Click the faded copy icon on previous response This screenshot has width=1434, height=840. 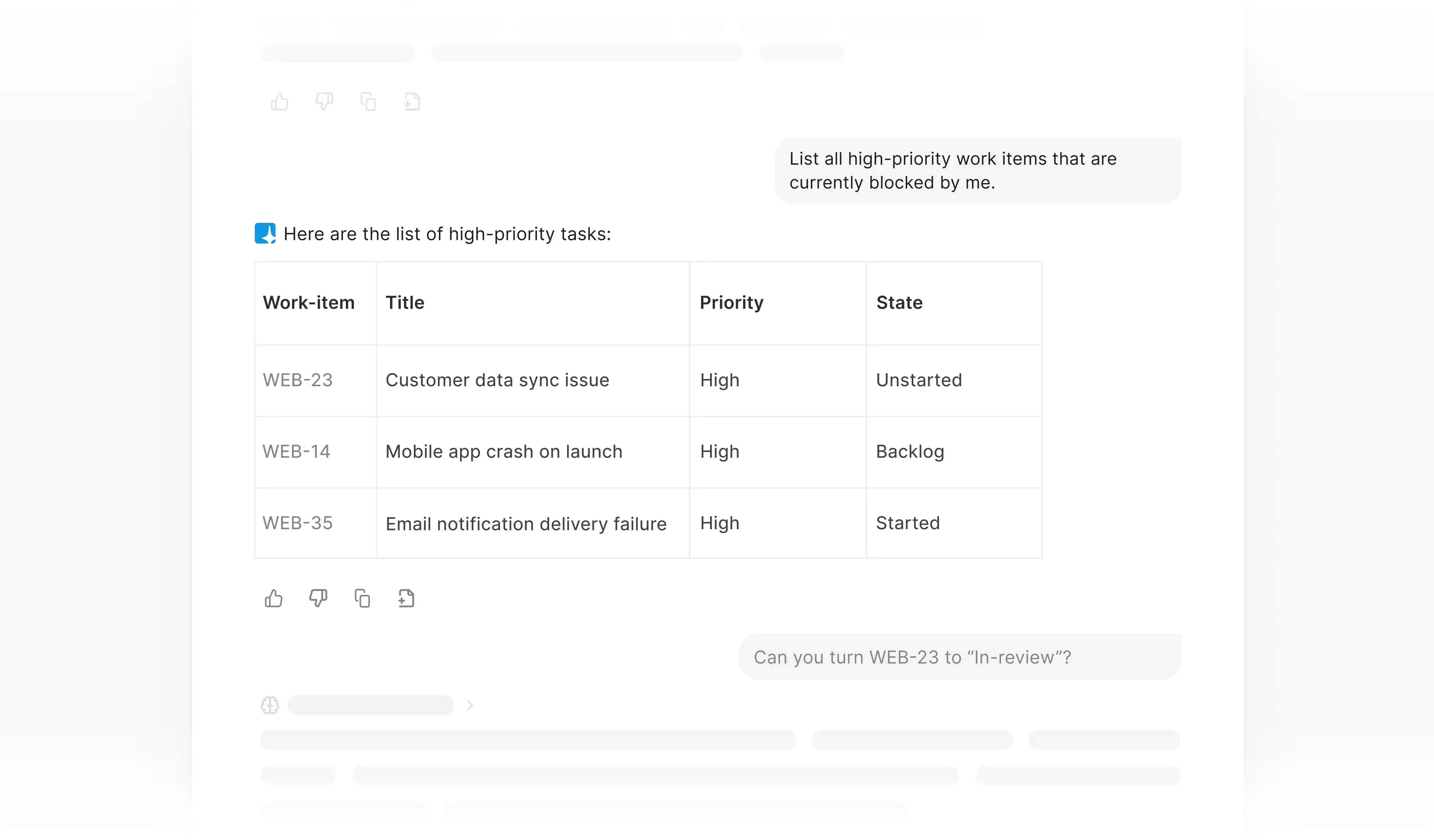(368, 102)
